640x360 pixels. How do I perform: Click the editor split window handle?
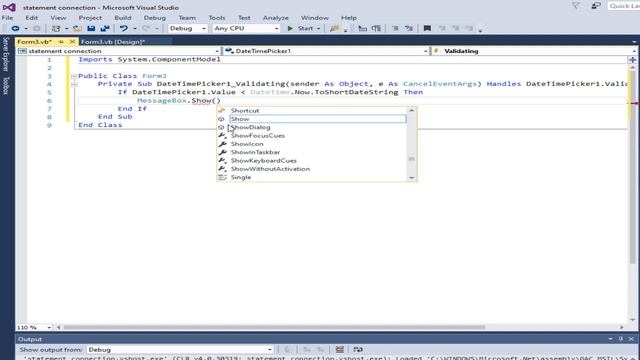[x=633, y=60]
